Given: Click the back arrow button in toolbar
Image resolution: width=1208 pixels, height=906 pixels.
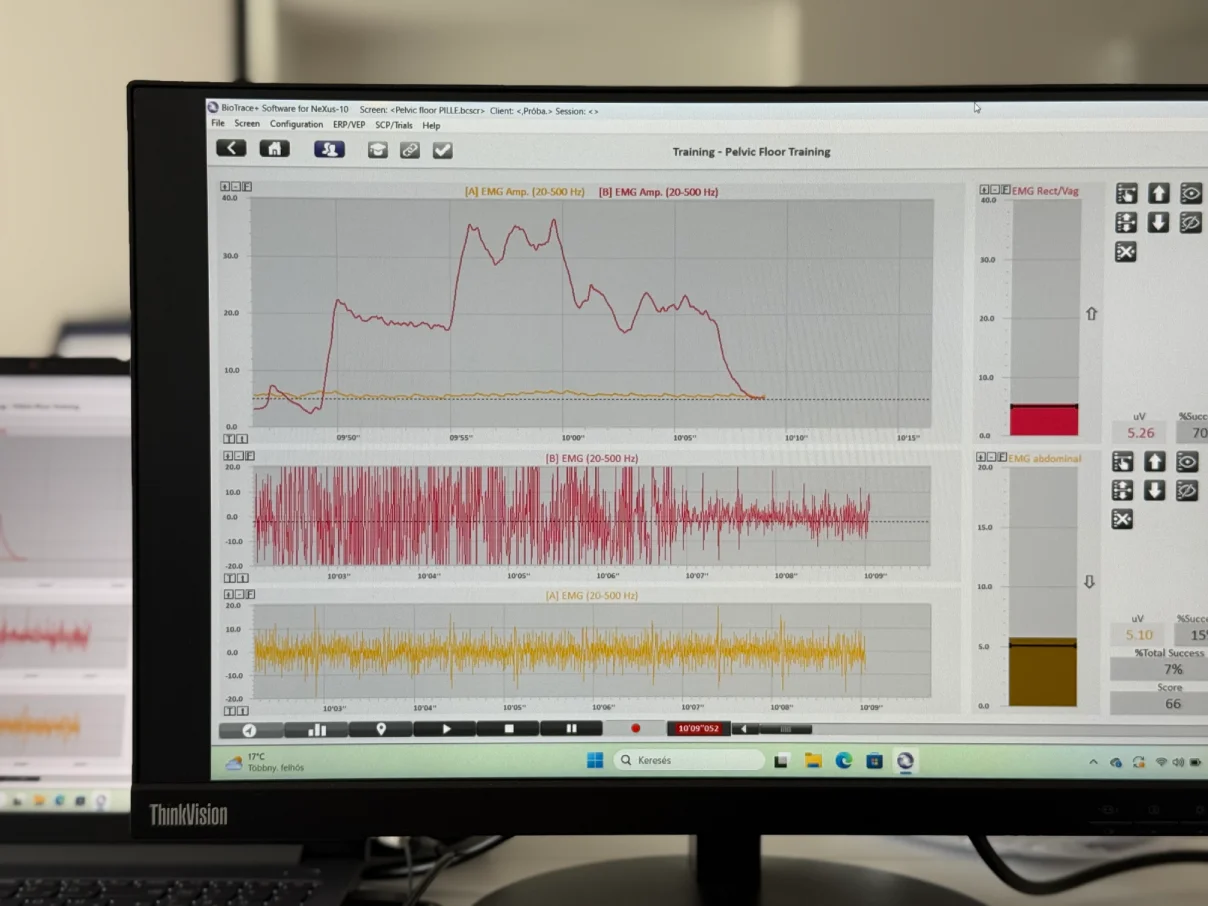Looking at the screenshot, I should pos(231,148).
